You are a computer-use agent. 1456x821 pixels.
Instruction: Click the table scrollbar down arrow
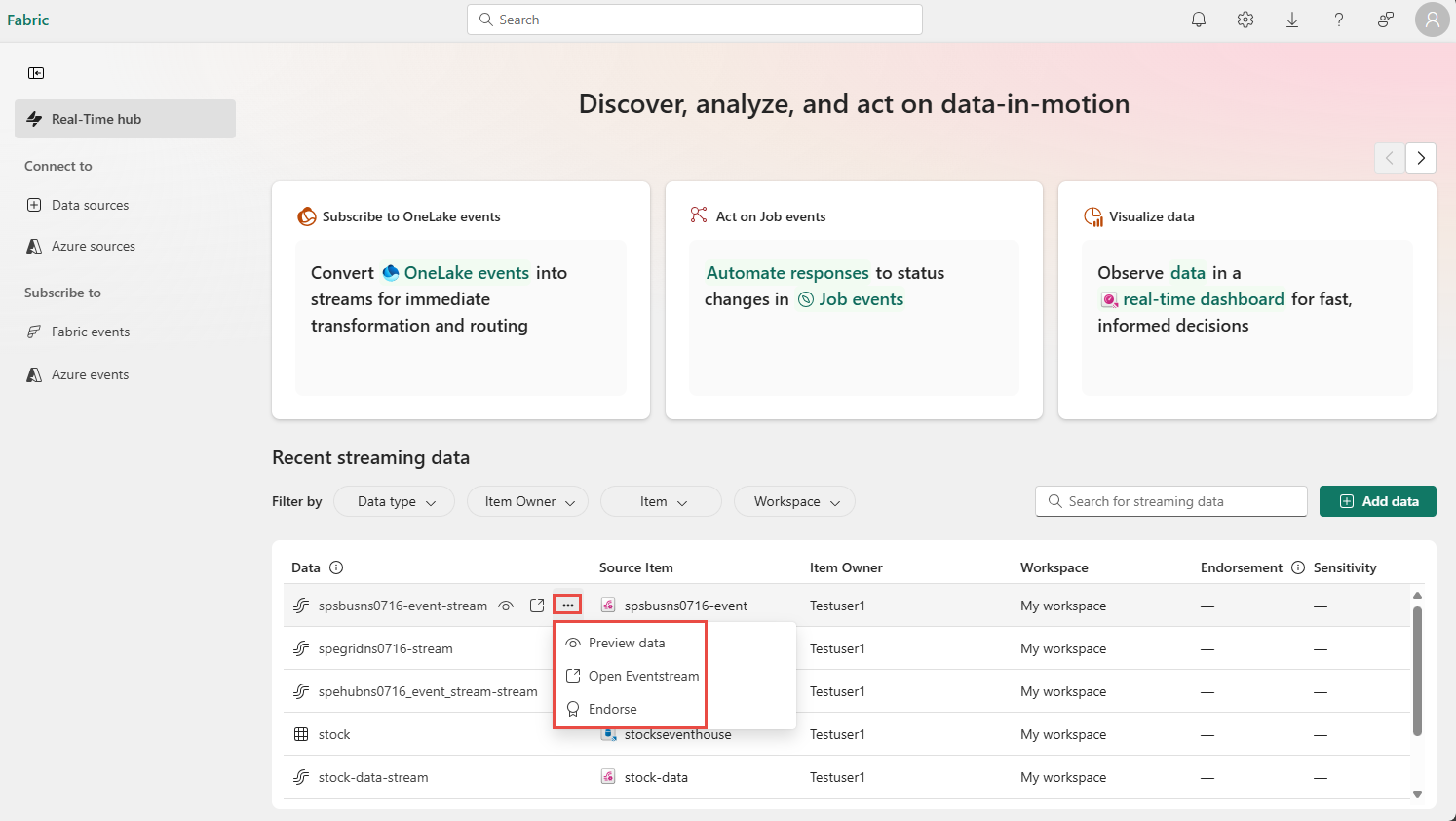[1417, 794]
